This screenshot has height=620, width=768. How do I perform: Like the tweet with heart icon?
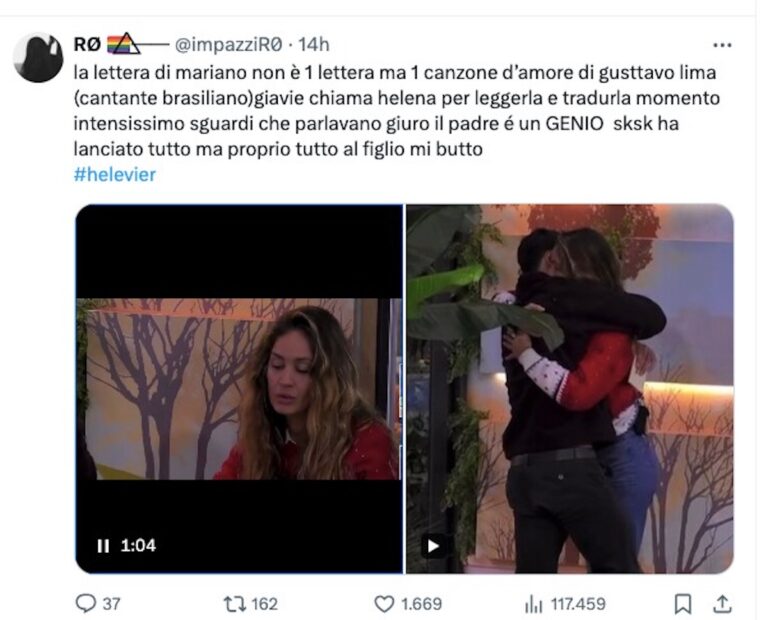pos(384,604)
